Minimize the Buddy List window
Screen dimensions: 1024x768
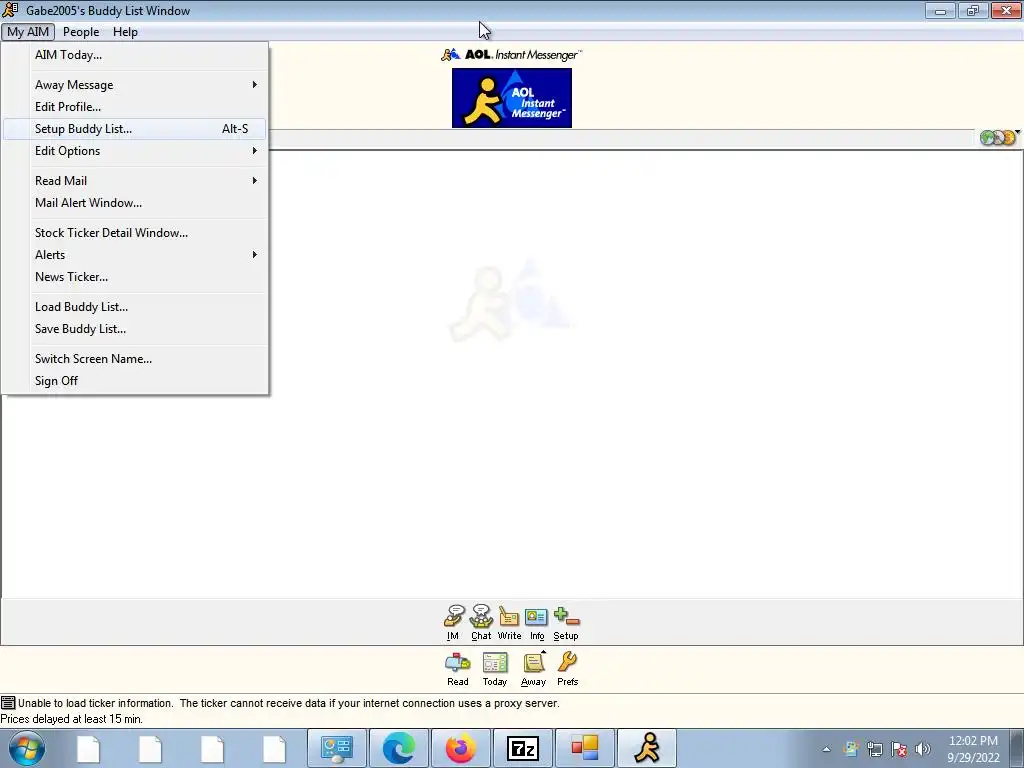[x=940, y=10]
